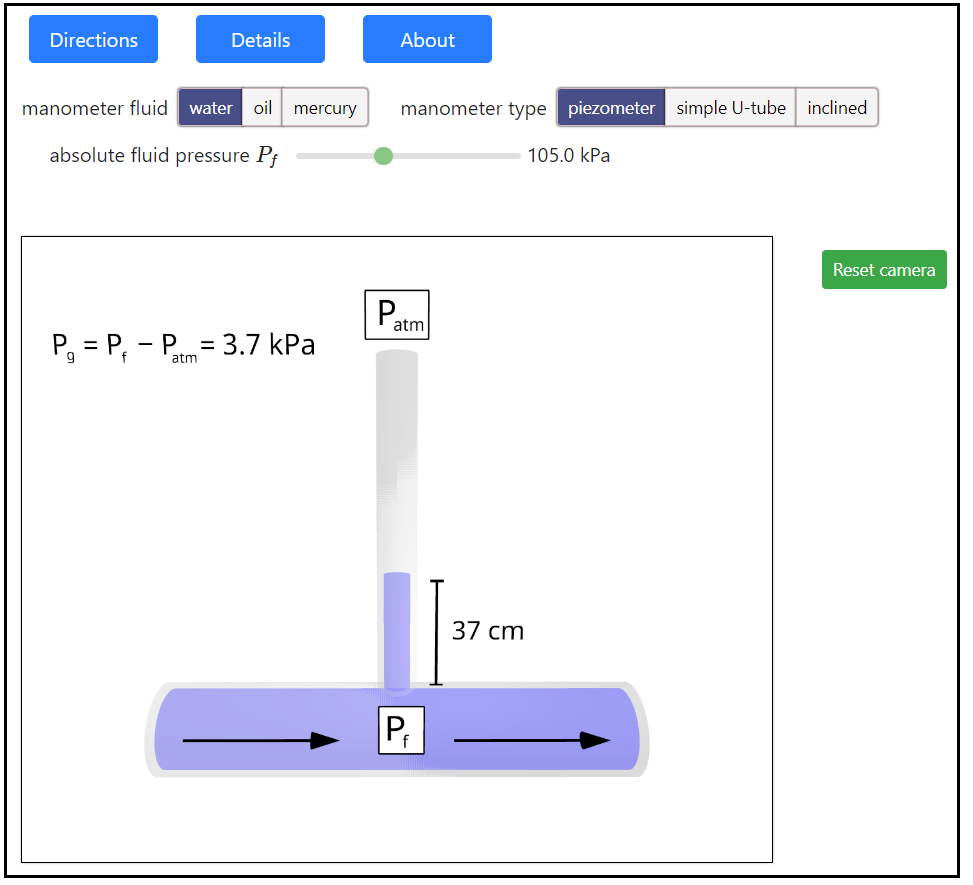Switch manometer fluid to mercury
Image resolution: width=973 pixels, height=885 pixels.
tap(325, 108)
